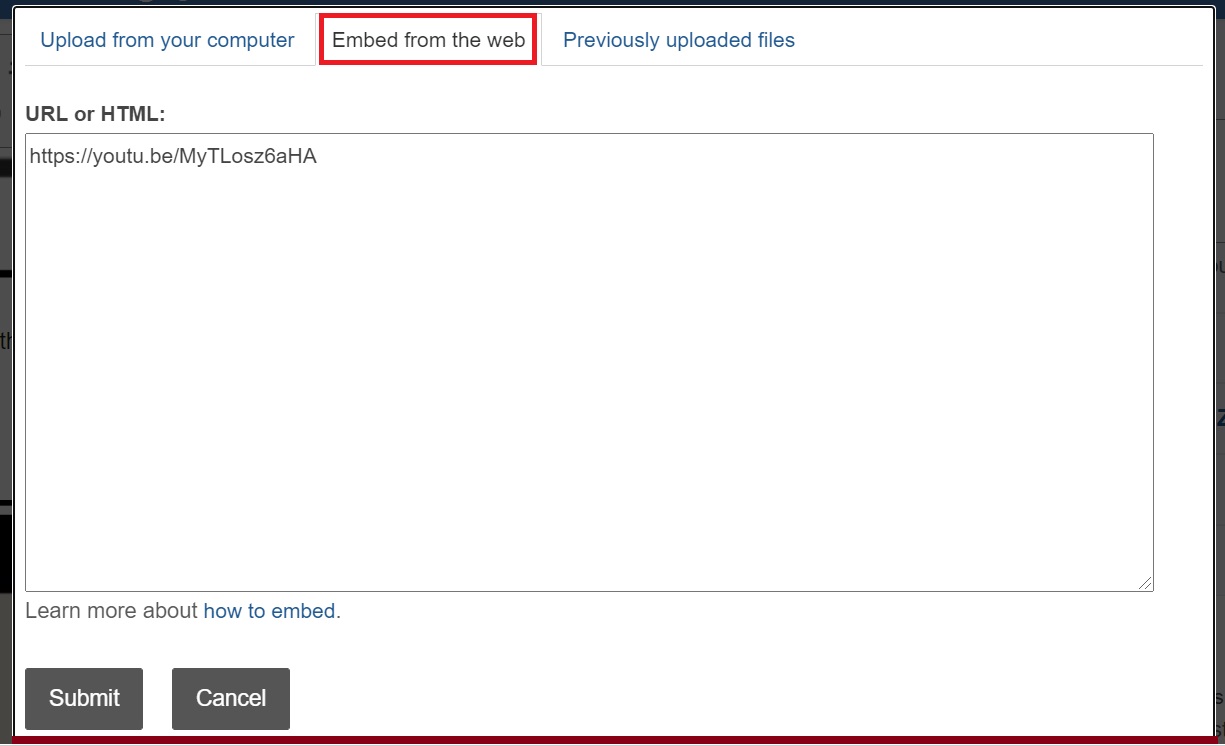Click the text area resize grip corner
The width and height of the screenshot is (1225, 746).
click(x=1145, y=582)
